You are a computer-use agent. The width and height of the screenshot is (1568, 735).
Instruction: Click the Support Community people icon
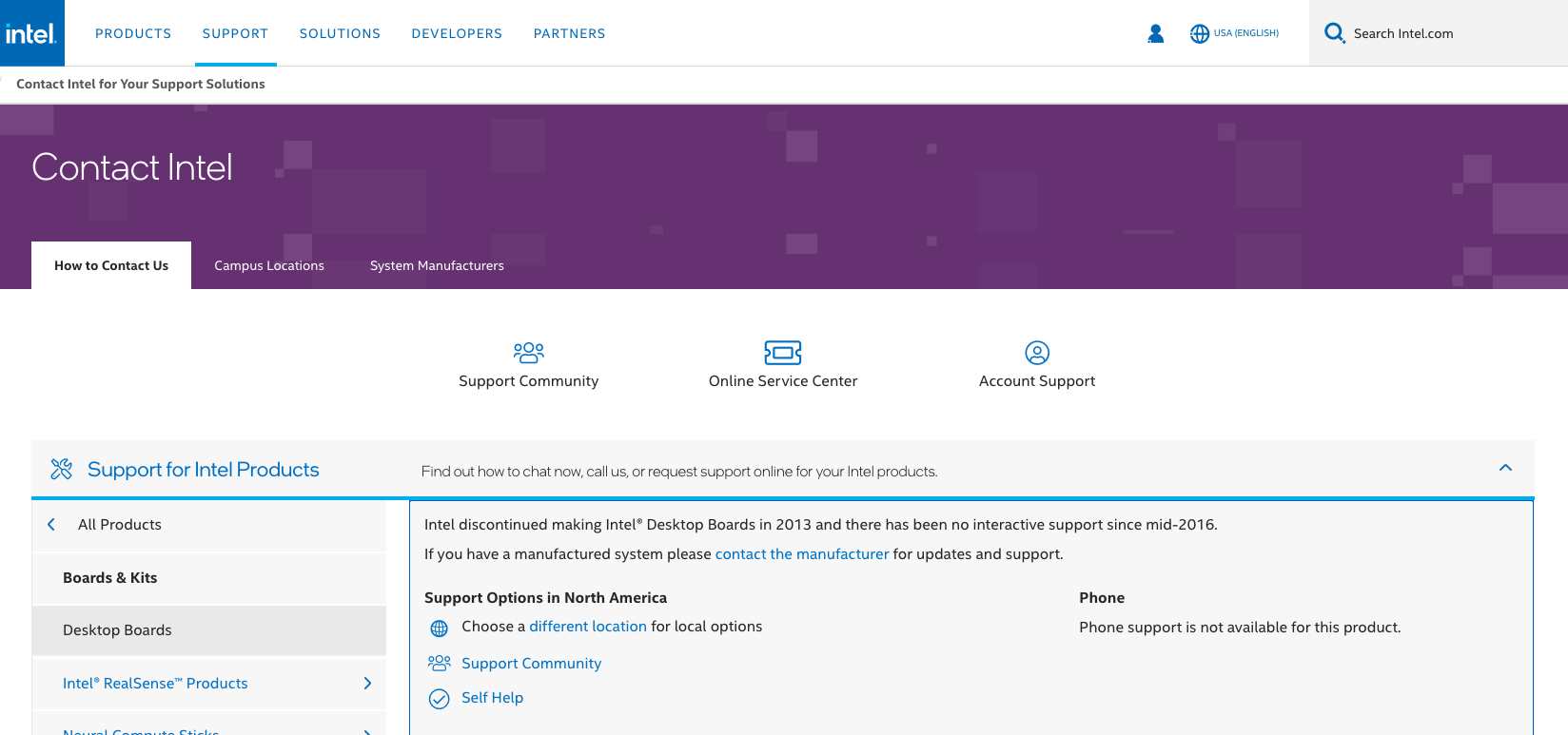pos(528,353)
